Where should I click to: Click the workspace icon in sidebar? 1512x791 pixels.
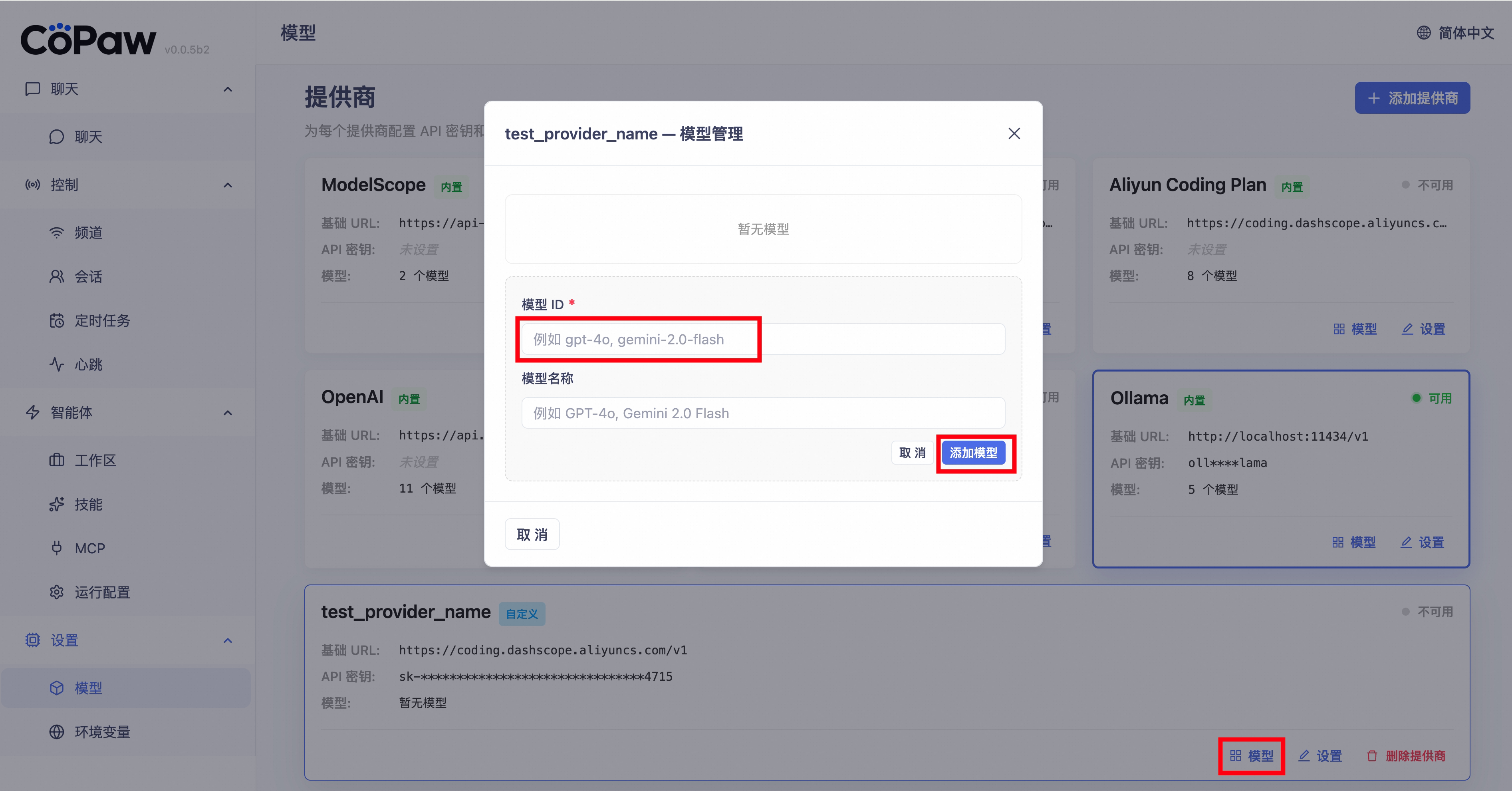tap(56, 460)
